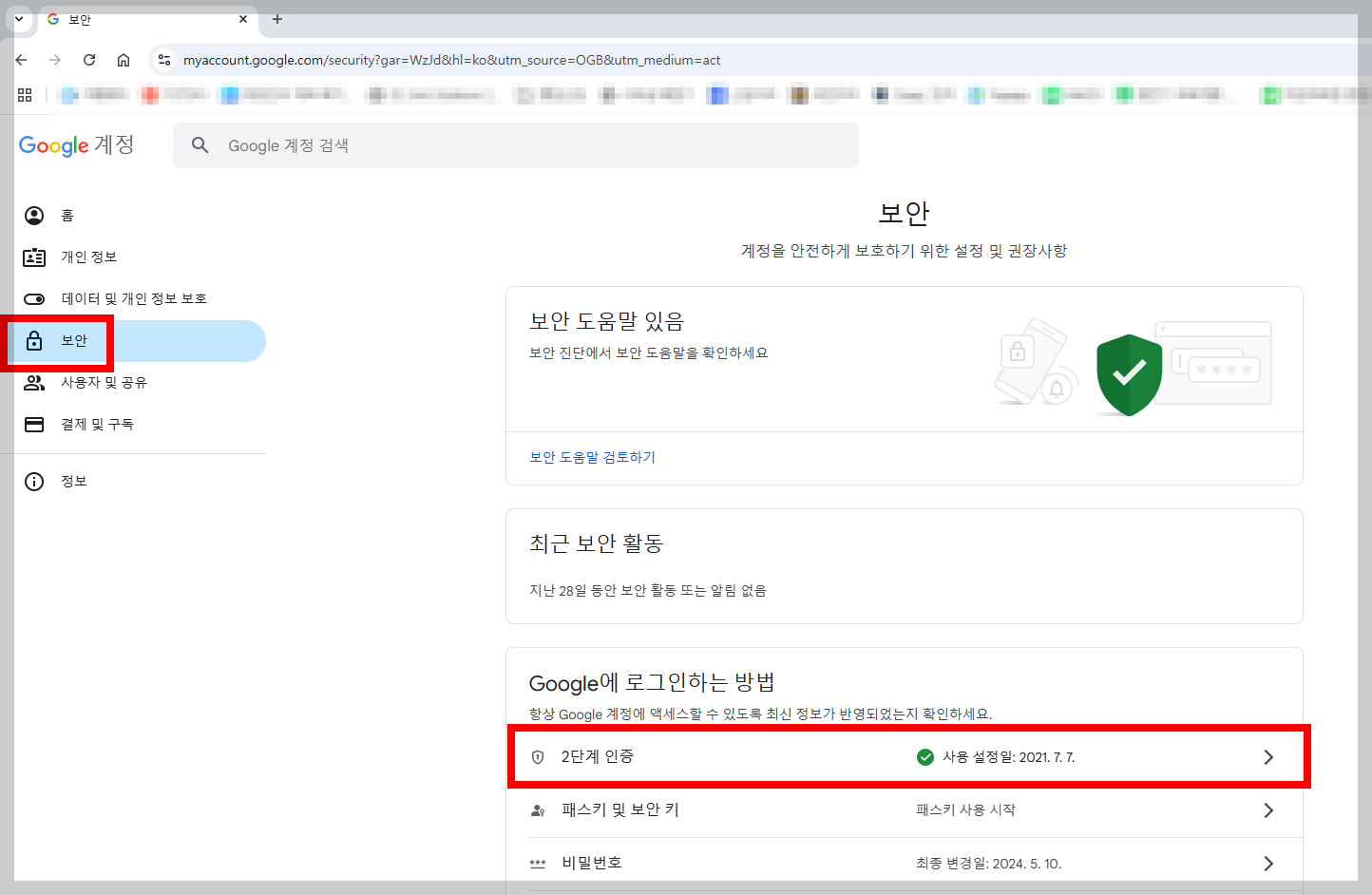The image size is (1372, 895).
Task: Click the search magnifier icon
Action: click(x=200, y=145)
